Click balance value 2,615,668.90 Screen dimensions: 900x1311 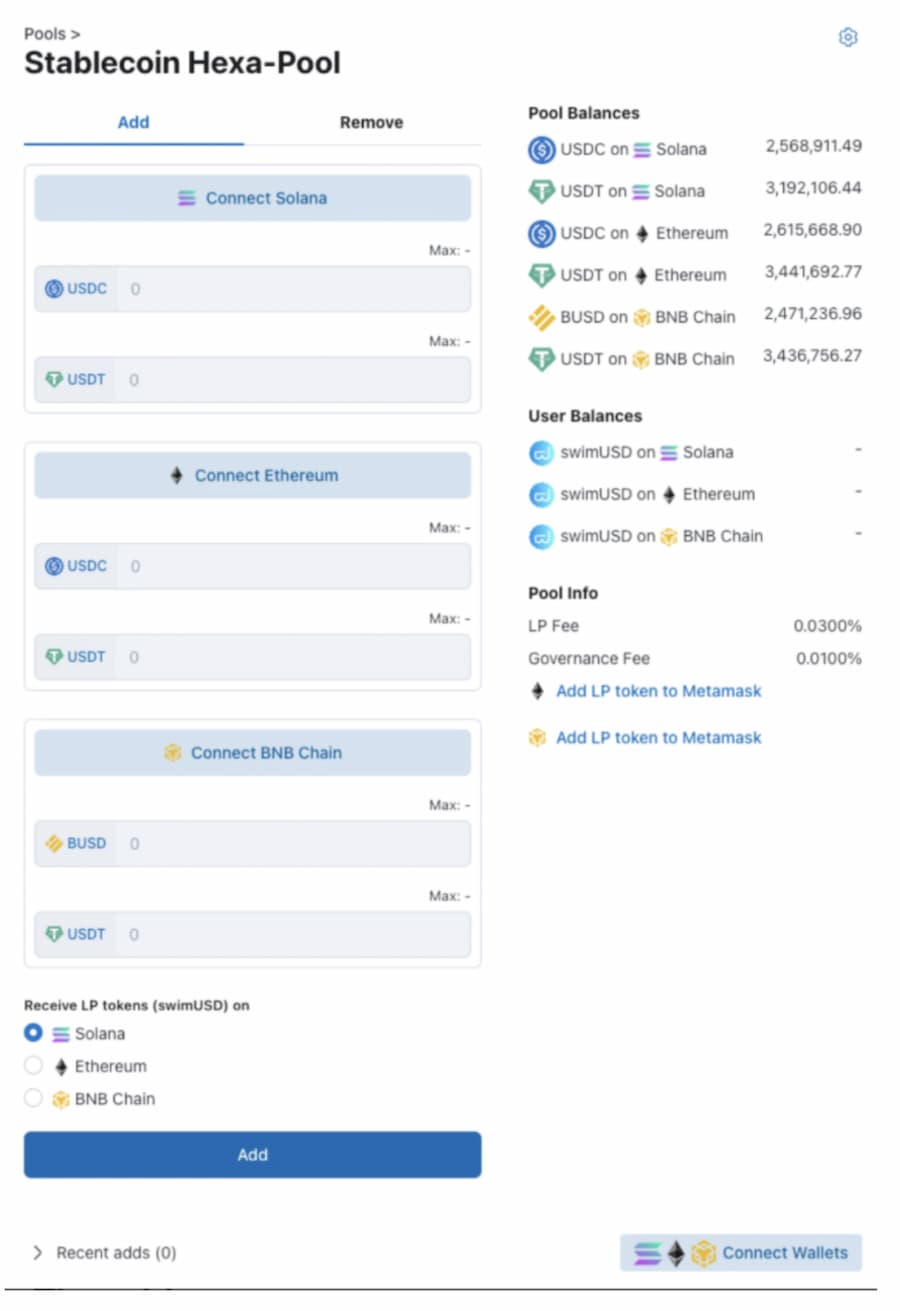click(x=812, y=230)
